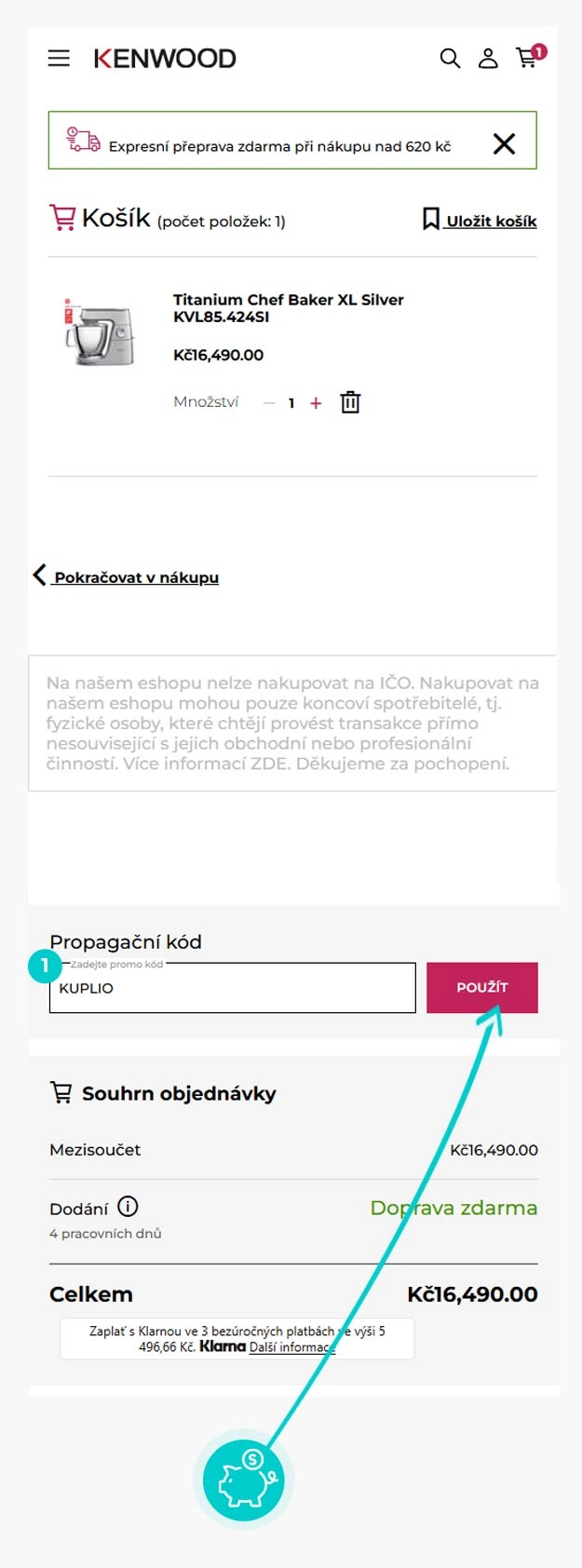
Task: Open the Titanium Chef Baker XL Silver title
Action: tap(288, 308)
